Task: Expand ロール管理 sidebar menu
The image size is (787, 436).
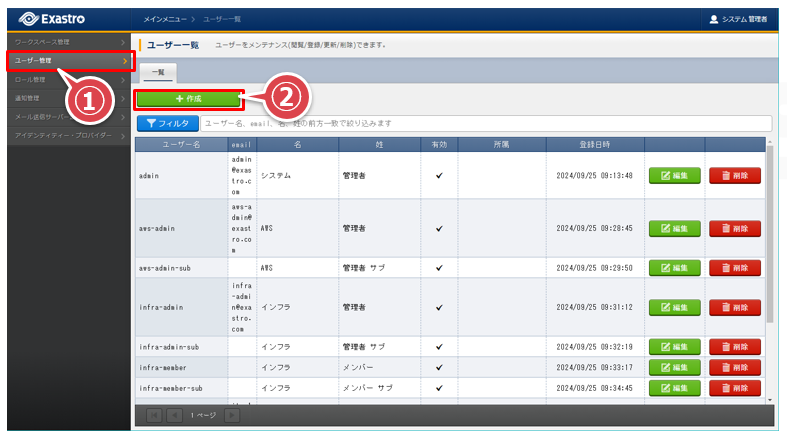Action: point(69,79)
